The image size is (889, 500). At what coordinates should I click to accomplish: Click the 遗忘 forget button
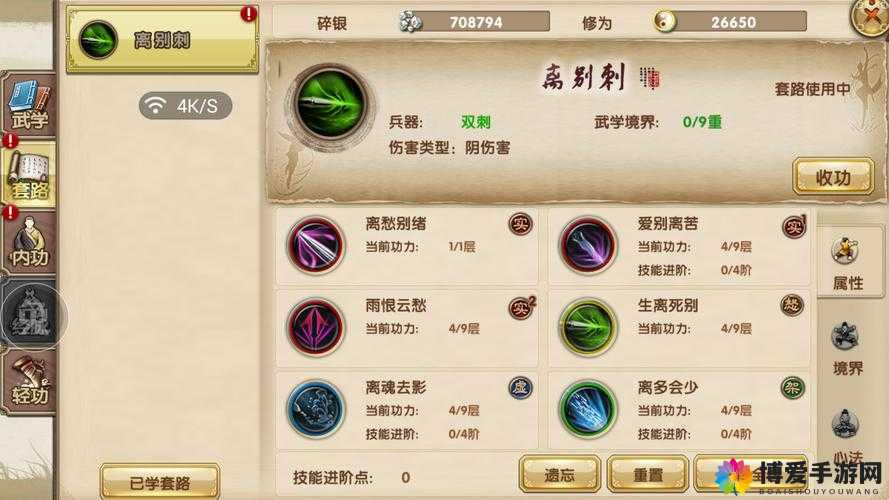(560, 474)
